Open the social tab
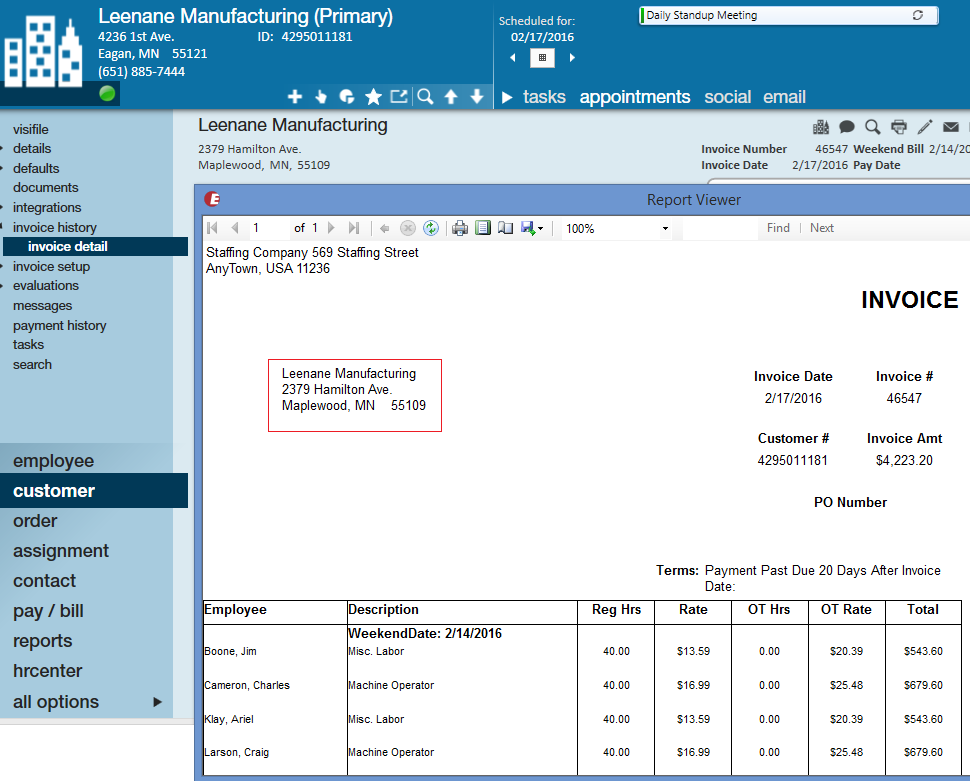The image size is (970, 781). (727, 97)
